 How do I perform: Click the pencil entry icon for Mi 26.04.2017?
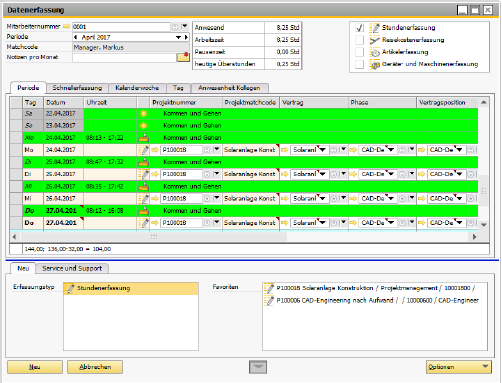(x=144, y=199)
